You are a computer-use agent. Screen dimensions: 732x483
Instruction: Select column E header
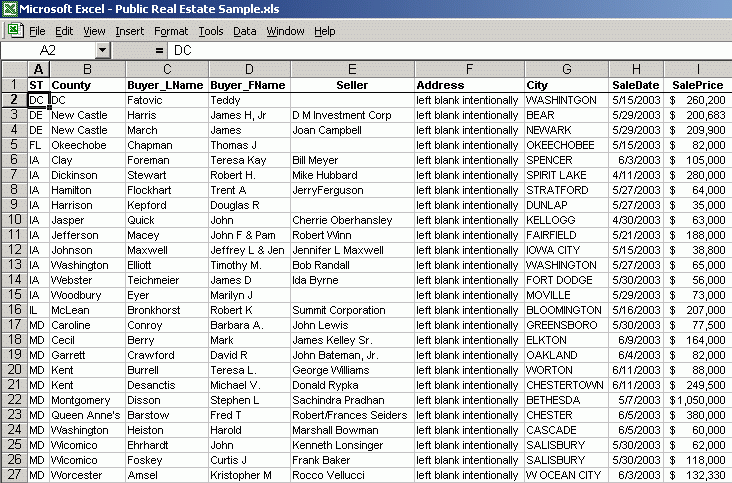352,69
